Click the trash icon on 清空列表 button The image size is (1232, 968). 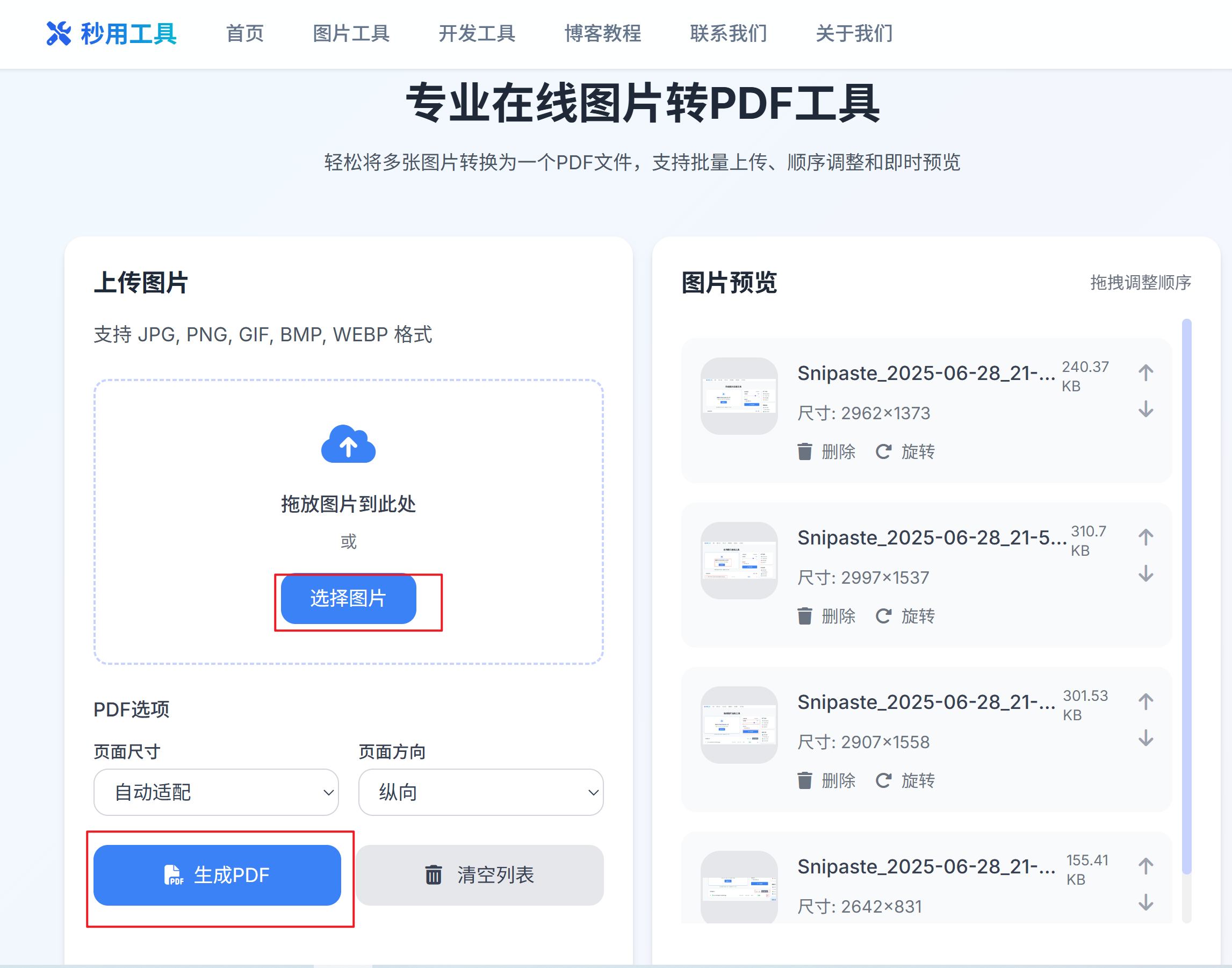(434, 874)
